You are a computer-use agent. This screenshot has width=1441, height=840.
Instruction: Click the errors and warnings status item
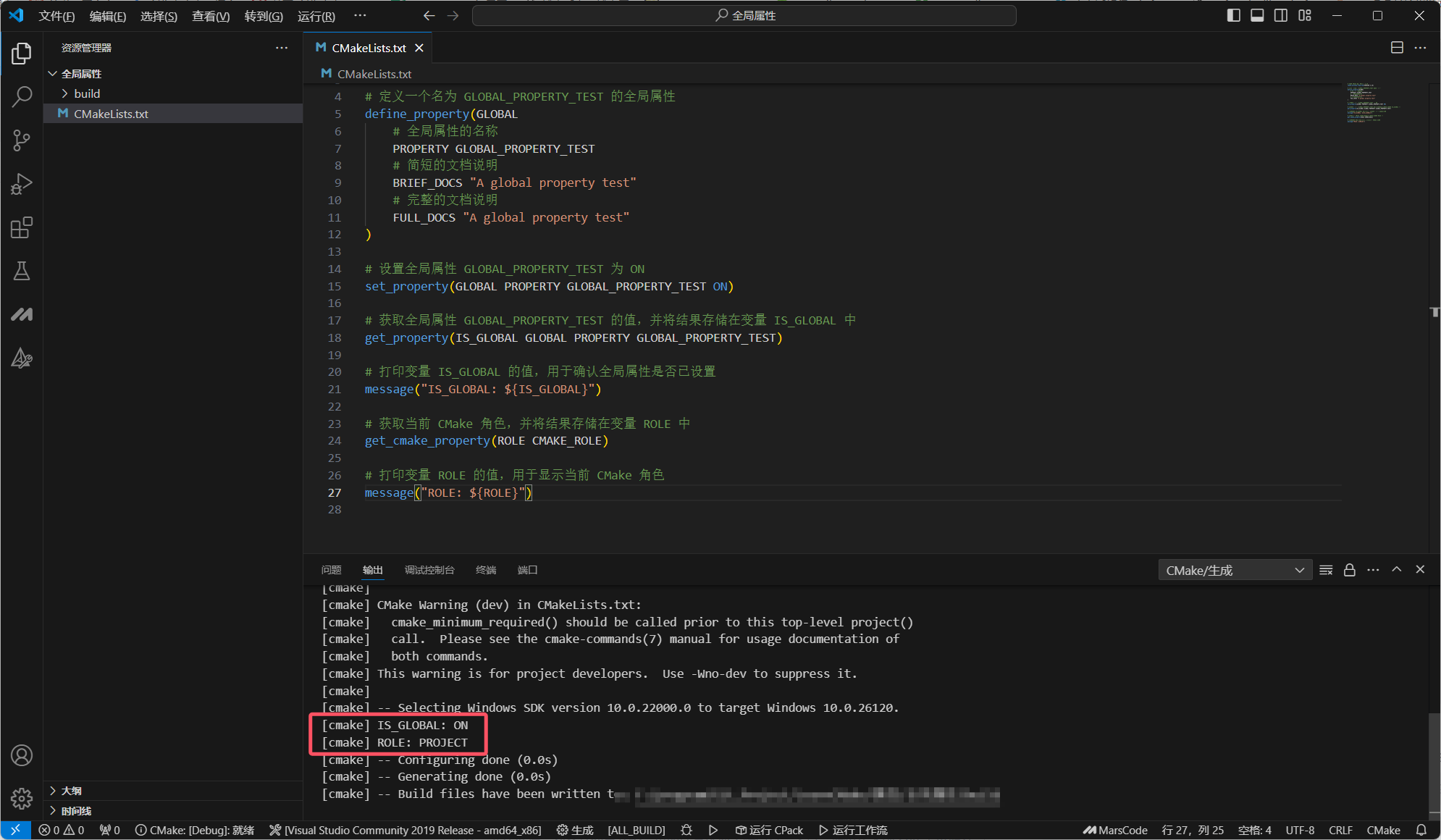62,830
